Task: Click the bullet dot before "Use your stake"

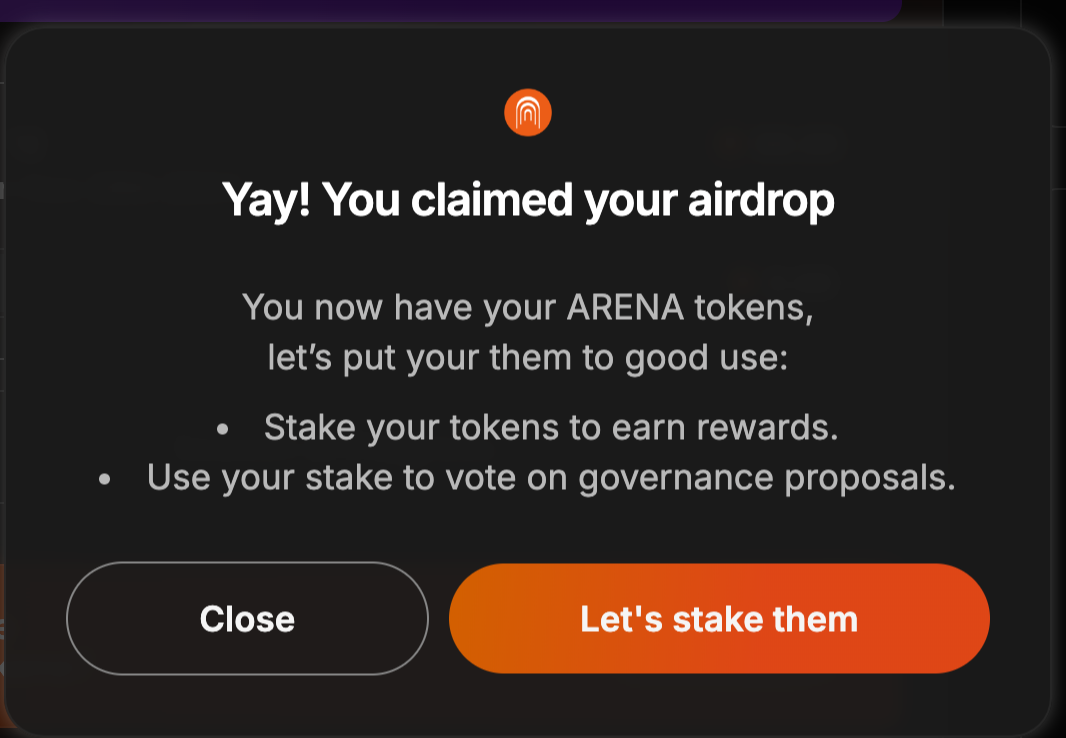Action: click(105, 480)
